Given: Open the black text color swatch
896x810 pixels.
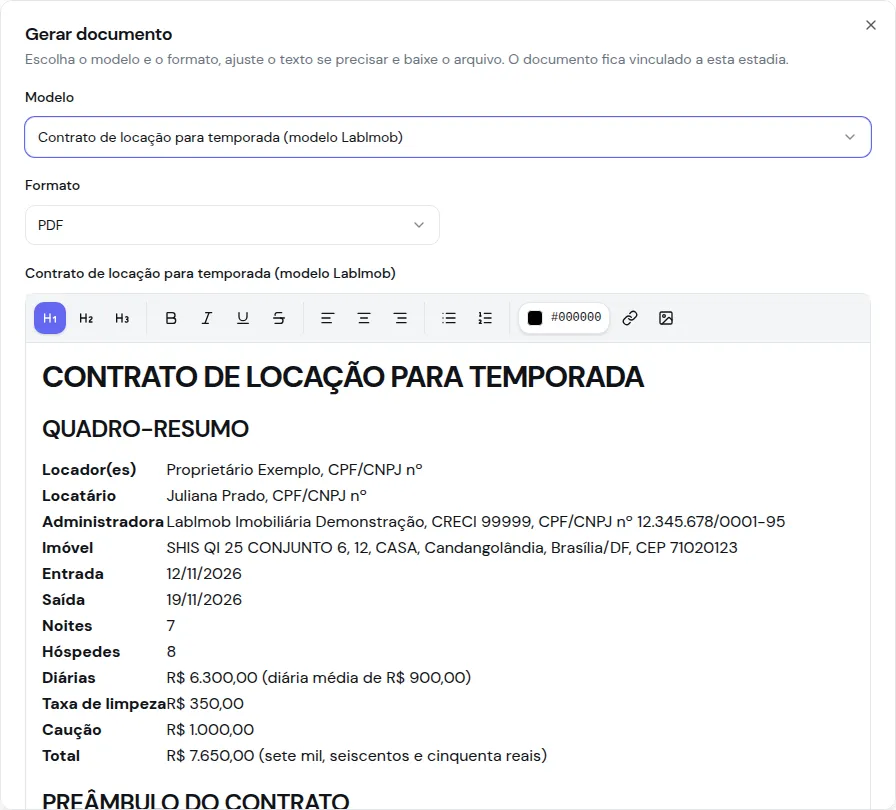Looking at the screenshot, I should (535, 318).
